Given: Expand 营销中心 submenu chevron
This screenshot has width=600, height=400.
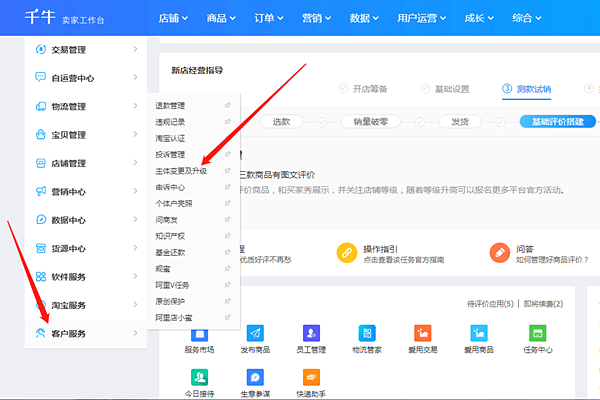Looking at the screenshot, I should tap(135, 191).
